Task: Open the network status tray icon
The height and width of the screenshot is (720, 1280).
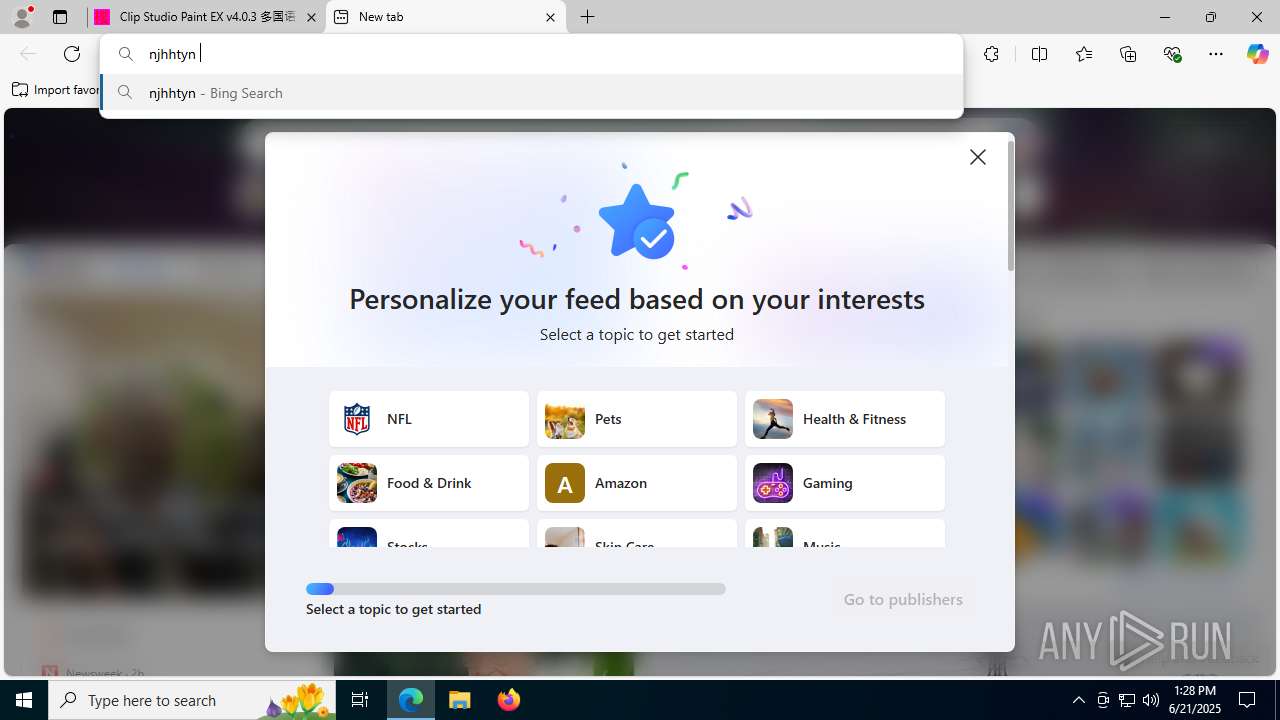Action: [1127, 700]
